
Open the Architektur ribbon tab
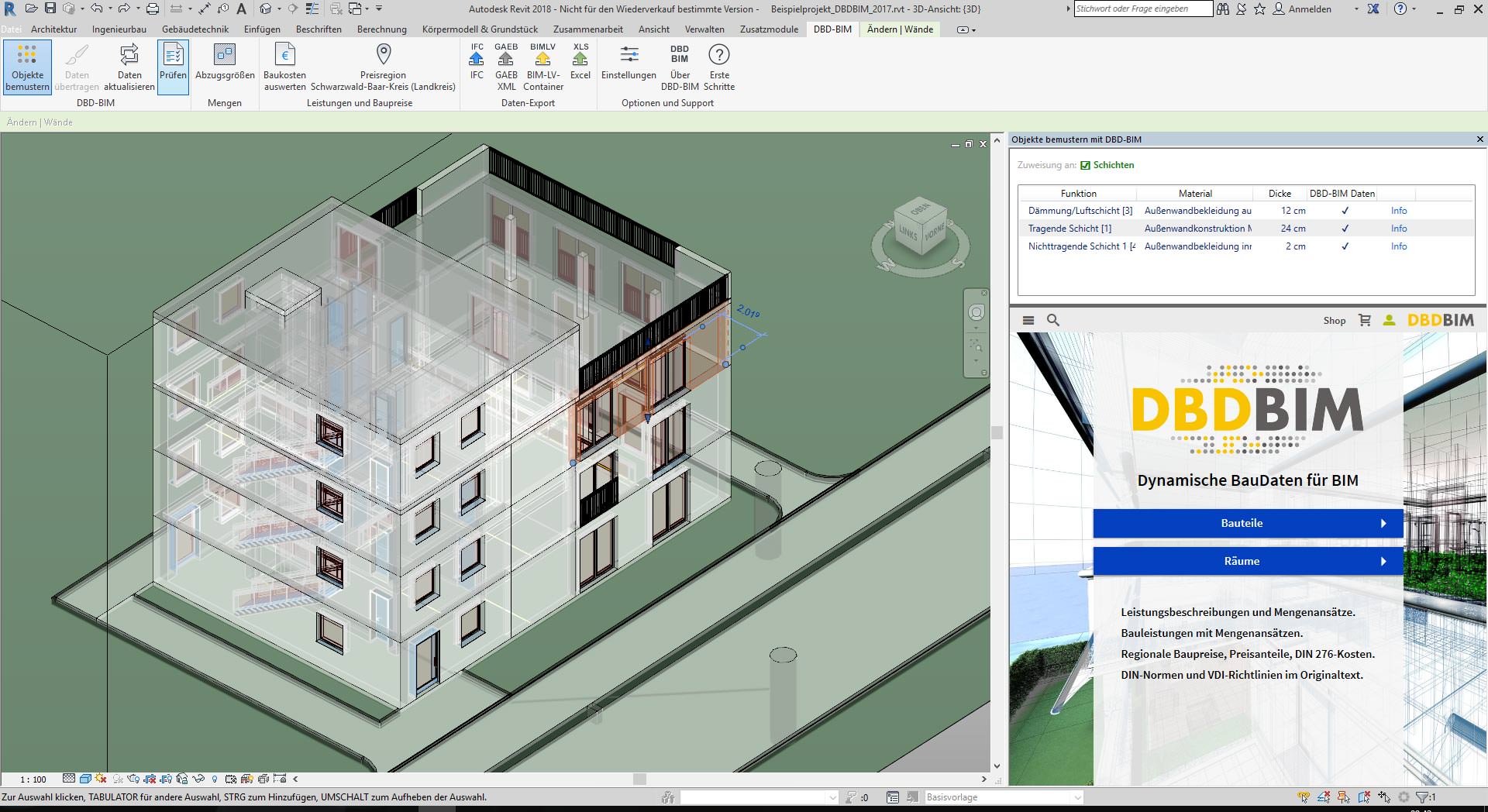click(x=54, y=29)
